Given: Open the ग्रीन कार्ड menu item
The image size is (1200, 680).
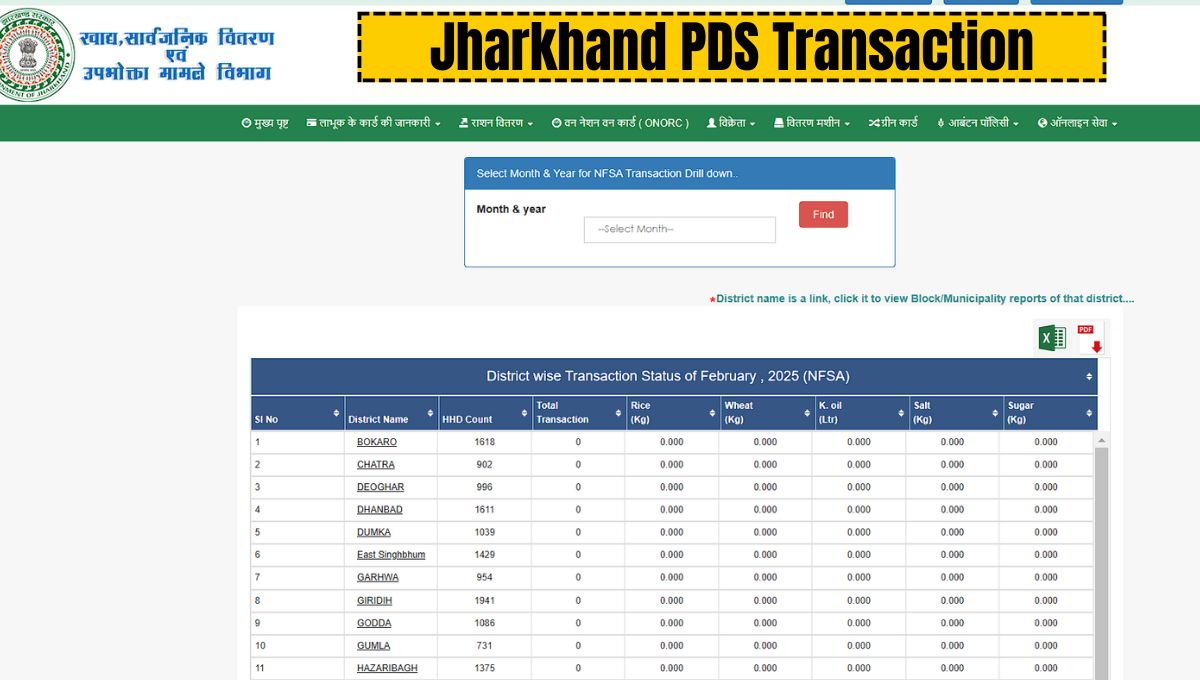Looking at the screenshot, I should point(893,123).
